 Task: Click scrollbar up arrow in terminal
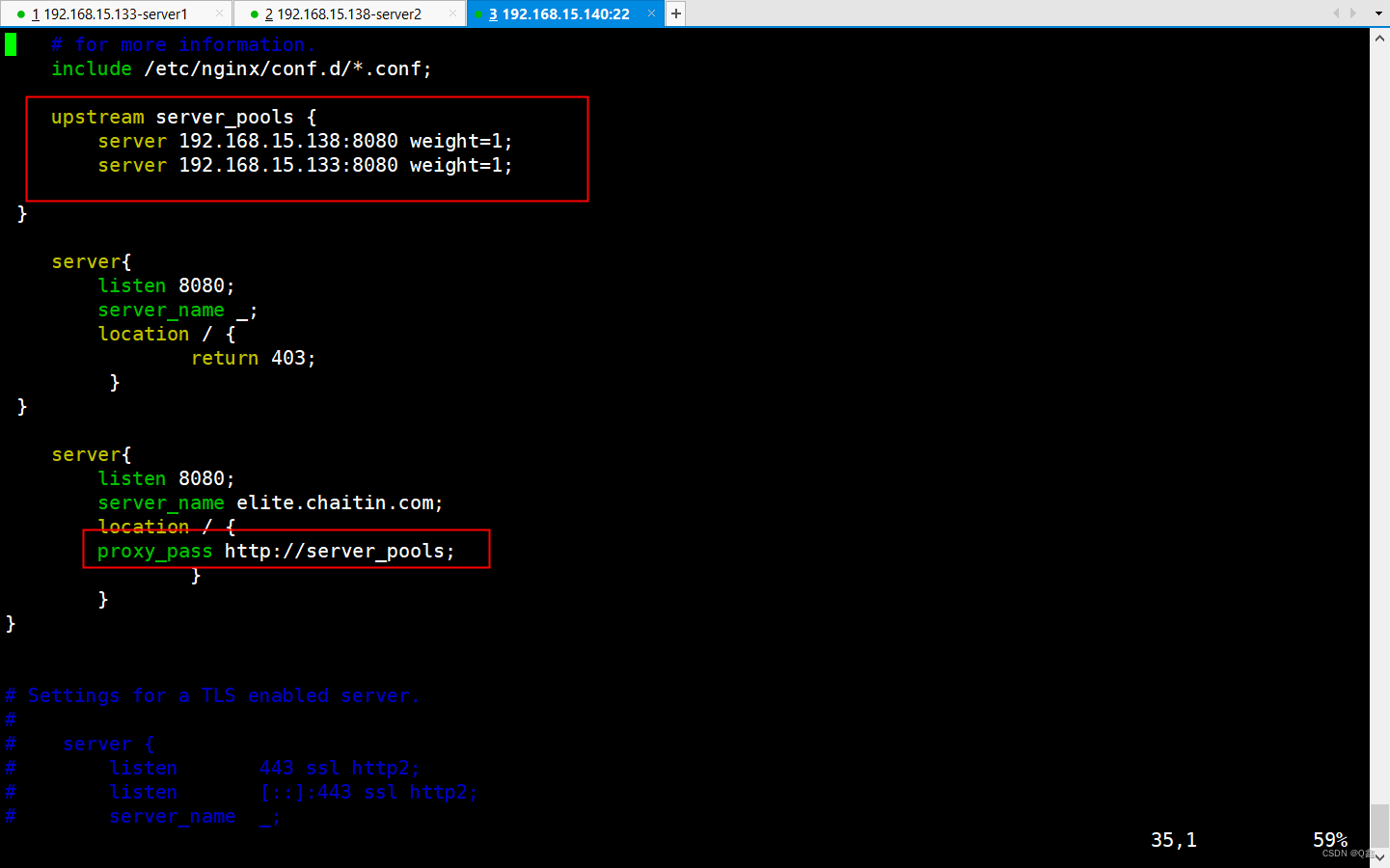tap(1379, 39)
